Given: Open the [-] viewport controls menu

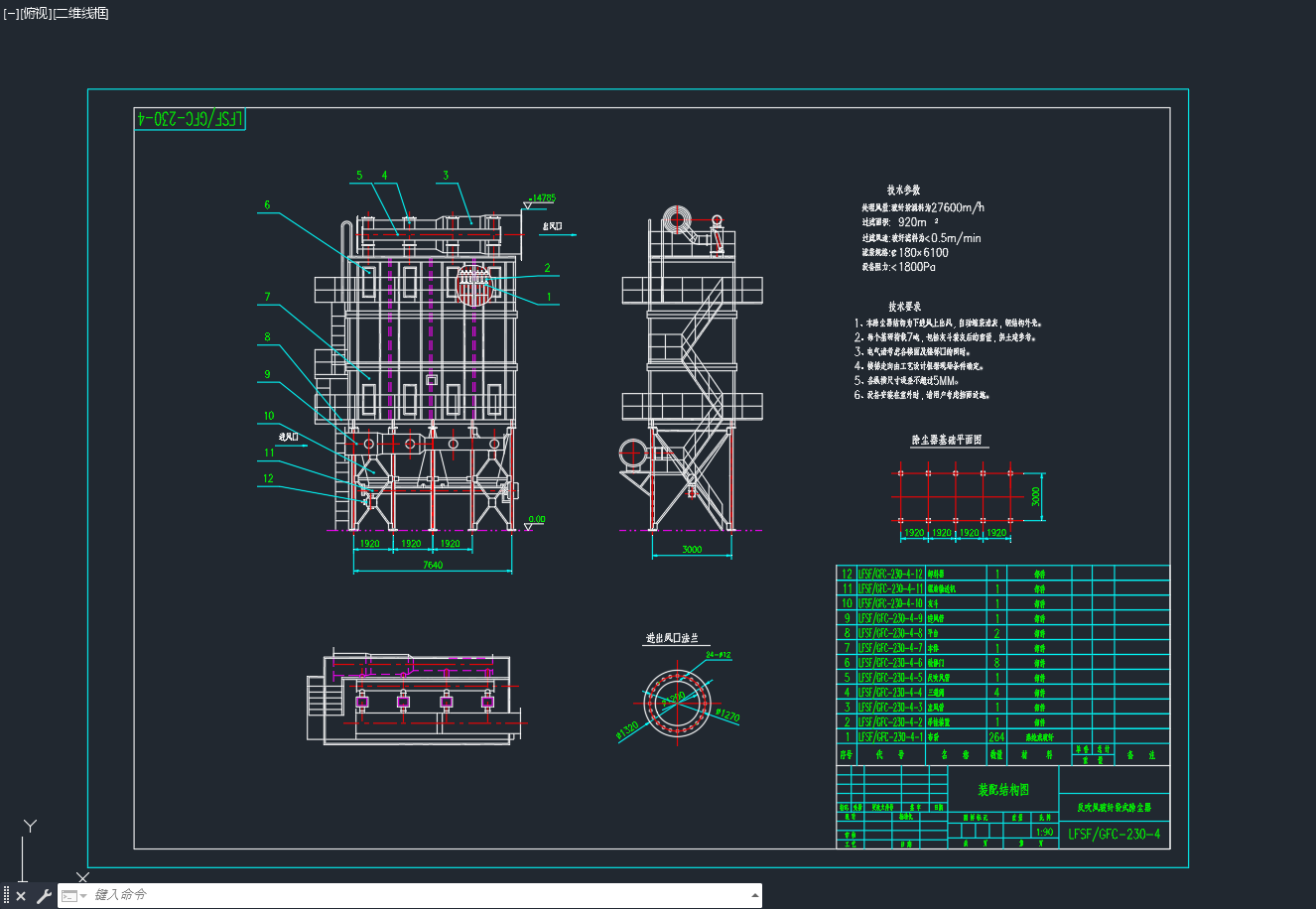Looking at the screenshot, I should (11, 13).
